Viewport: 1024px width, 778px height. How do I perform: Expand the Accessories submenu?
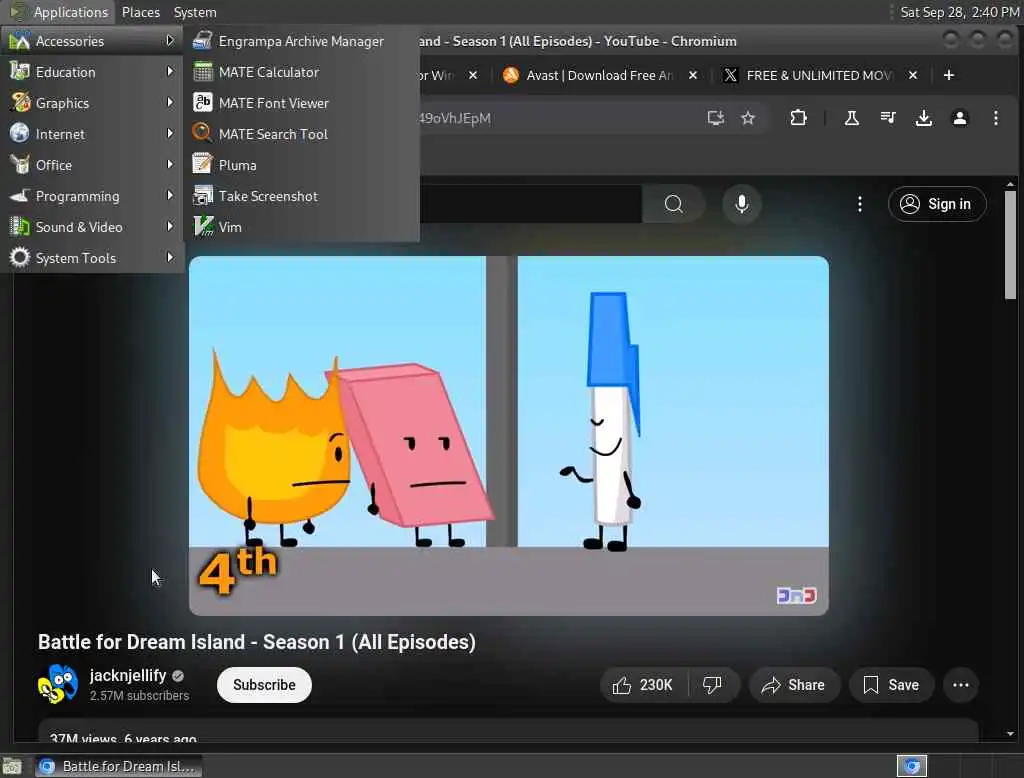[x=92, y=41]
